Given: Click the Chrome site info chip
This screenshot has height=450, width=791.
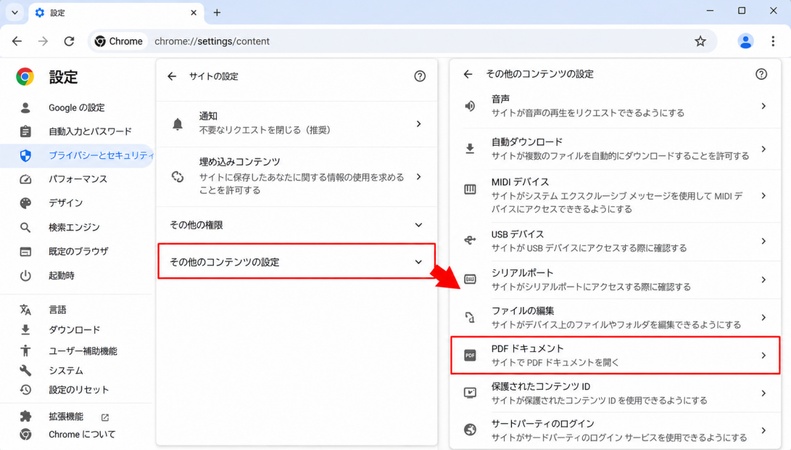Looking at the screenshot, I should point(119,41).
